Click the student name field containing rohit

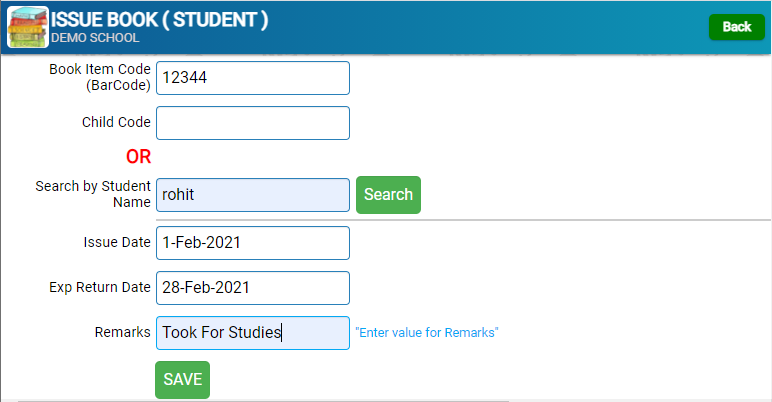pos(253,195)
